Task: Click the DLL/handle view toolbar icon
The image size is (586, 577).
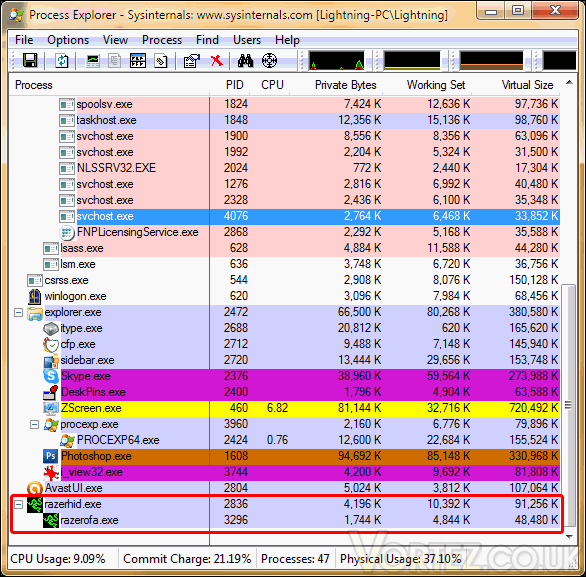Action: 161,60
